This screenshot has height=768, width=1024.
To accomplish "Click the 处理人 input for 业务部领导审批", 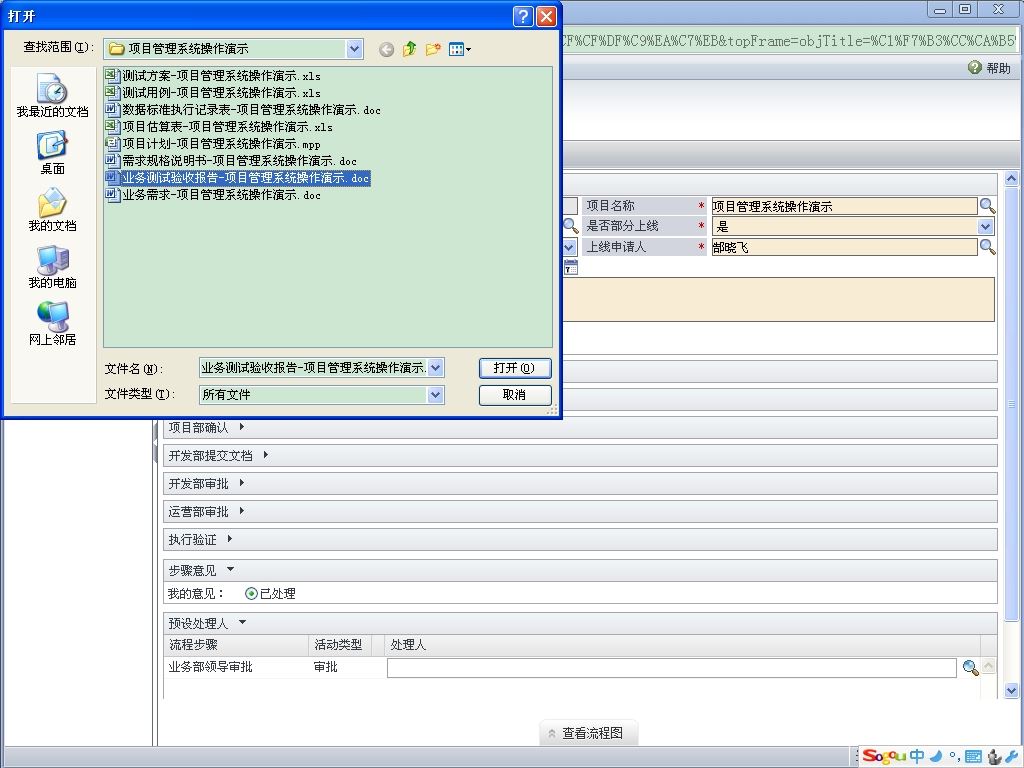I will pyautogui.click(x=671, y=667).
